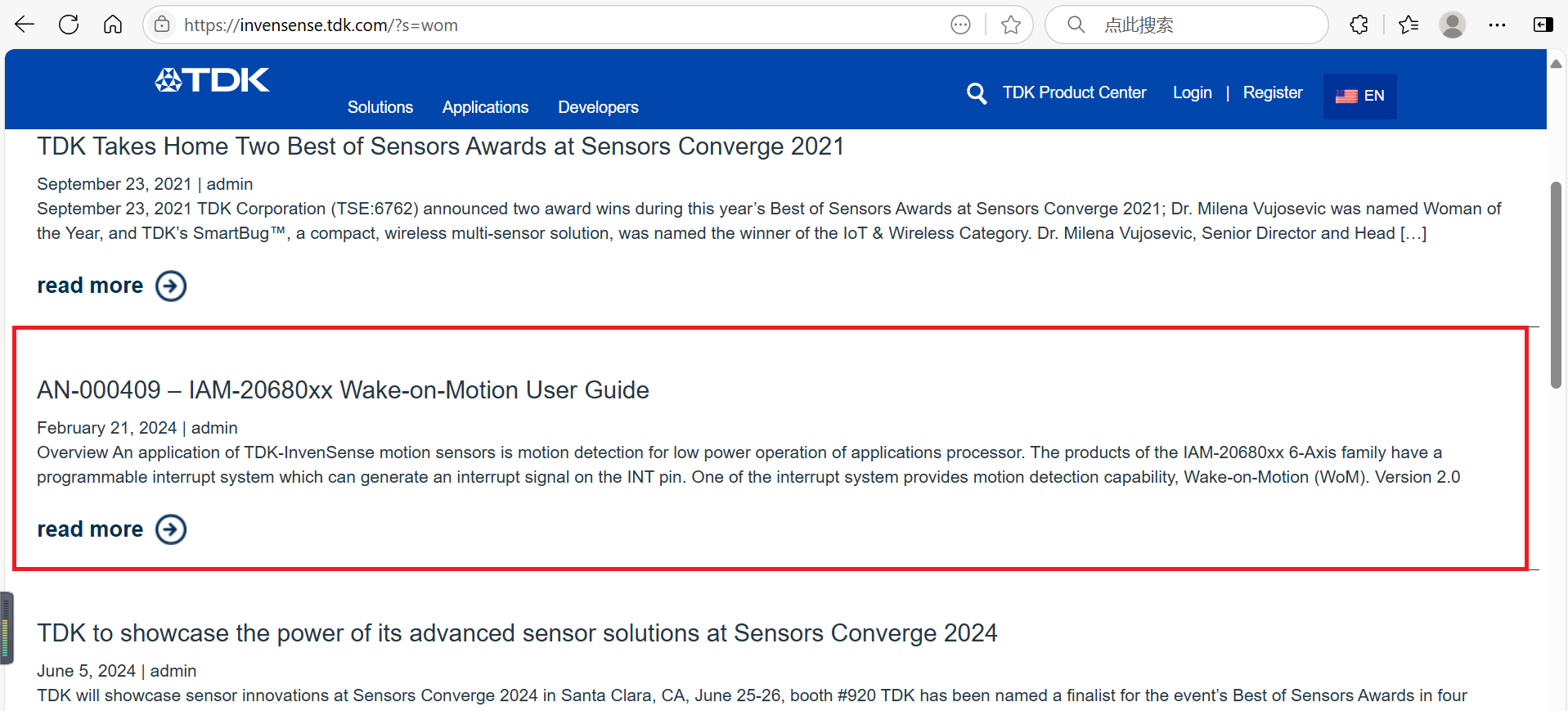
Task: Open the chat bubble icon in the address bar
Action: [x=961, y=25]
